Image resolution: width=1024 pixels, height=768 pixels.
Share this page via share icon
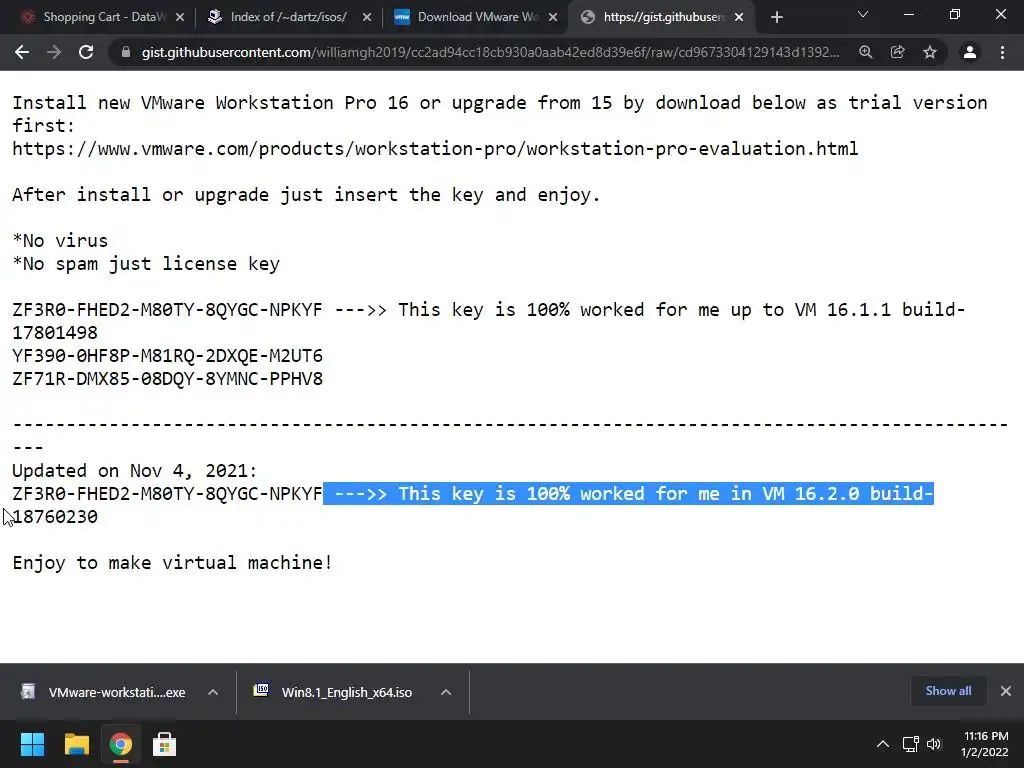click(x=898, y=52)
